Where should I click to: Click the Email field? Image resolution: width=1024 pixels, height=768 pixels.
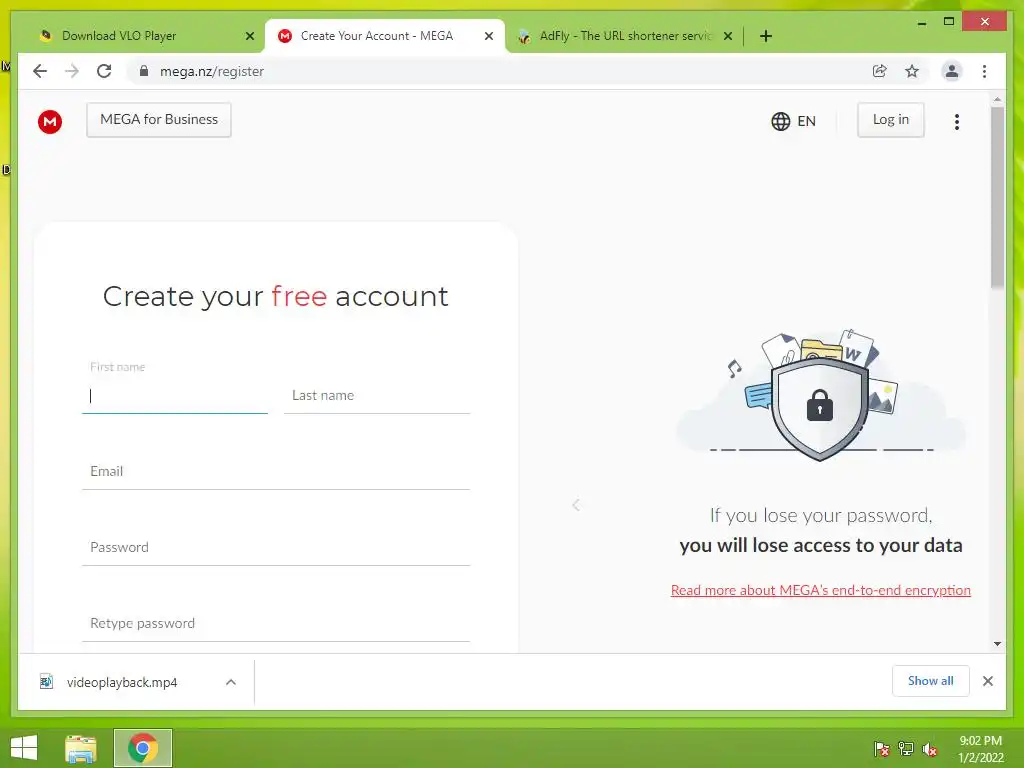pos(276,472)
